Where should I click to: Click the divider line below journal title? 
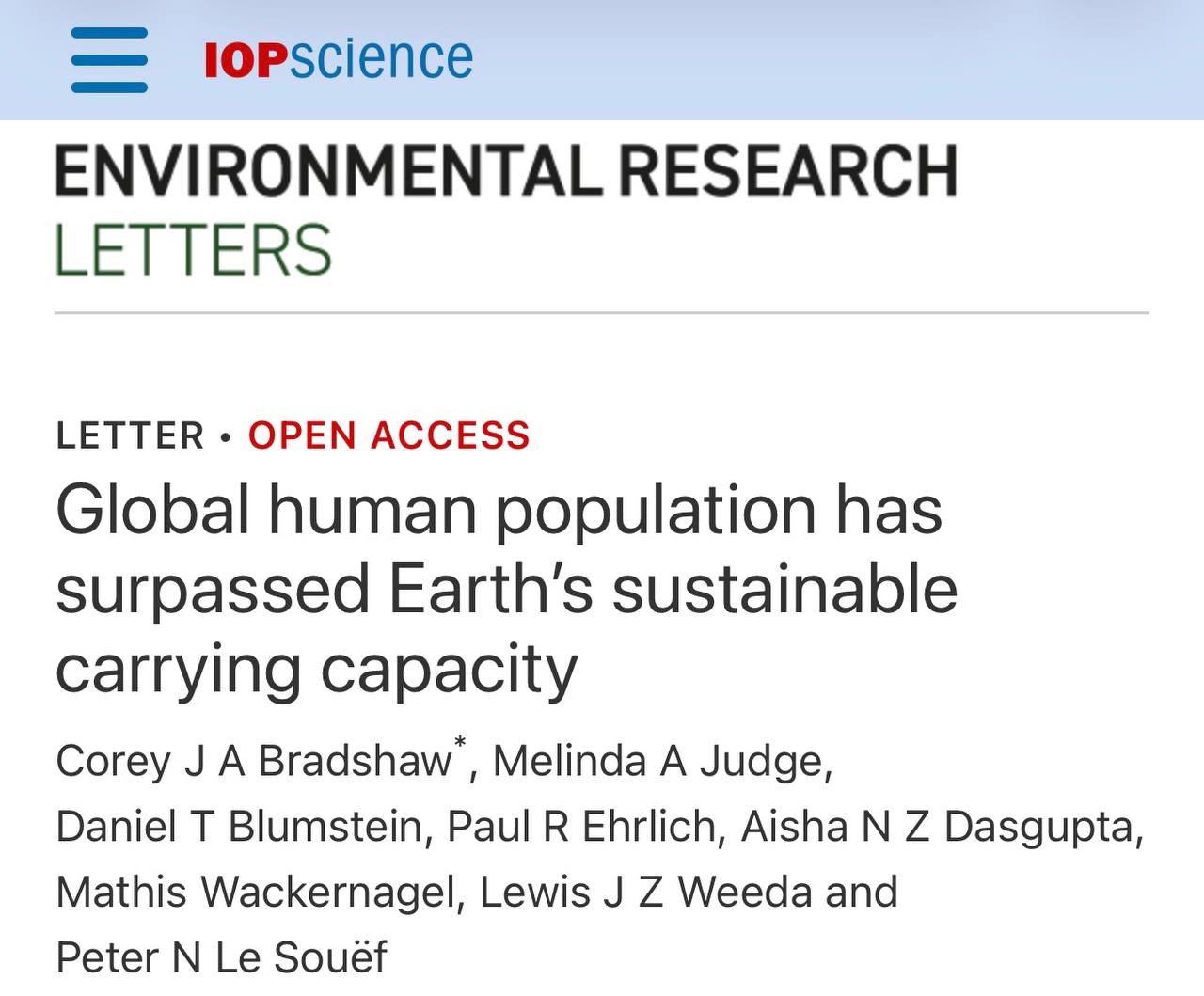[602, 312]
